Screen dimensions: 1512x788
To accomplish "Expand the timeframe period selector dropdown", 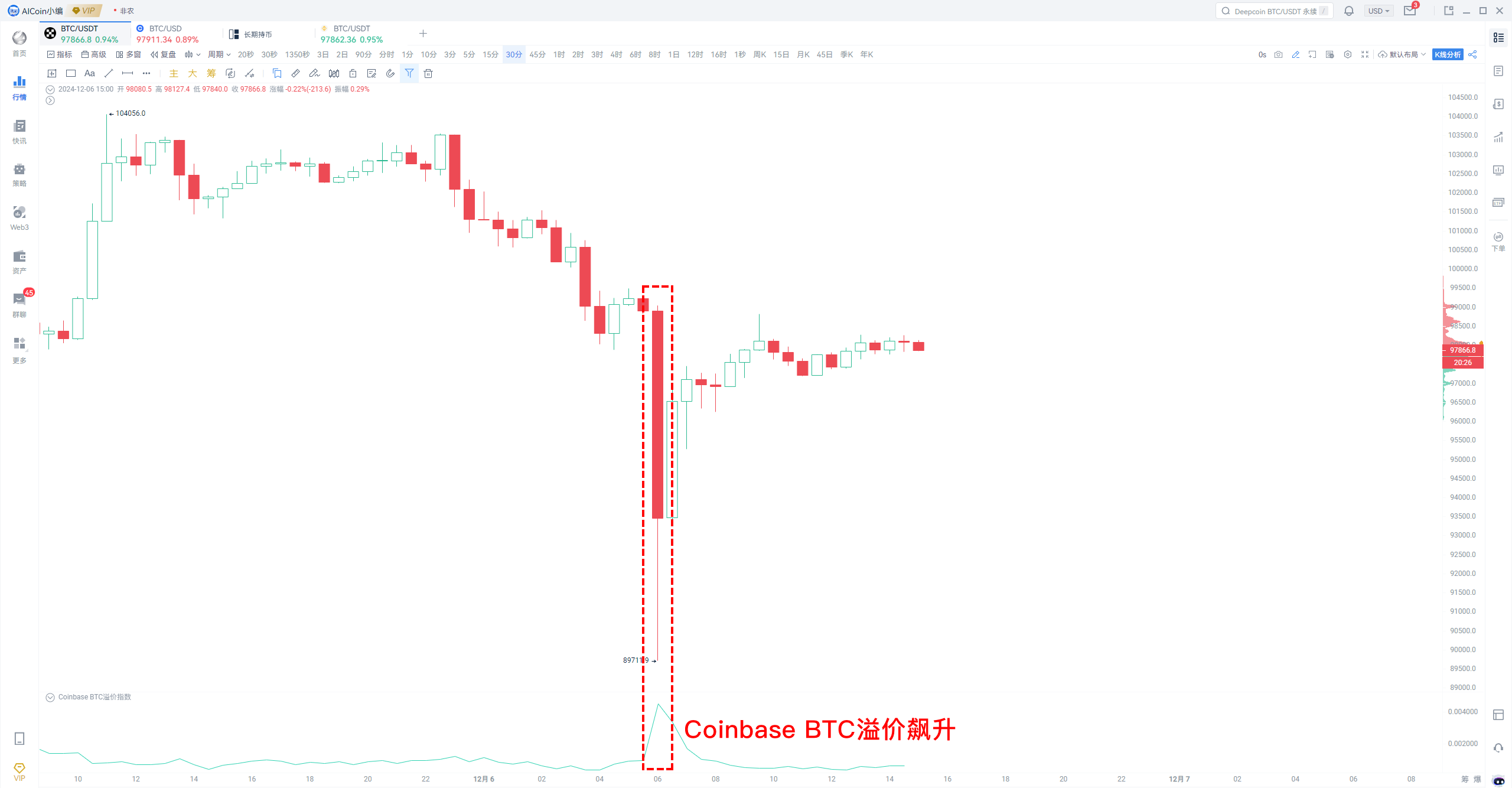I will (221, 54).
